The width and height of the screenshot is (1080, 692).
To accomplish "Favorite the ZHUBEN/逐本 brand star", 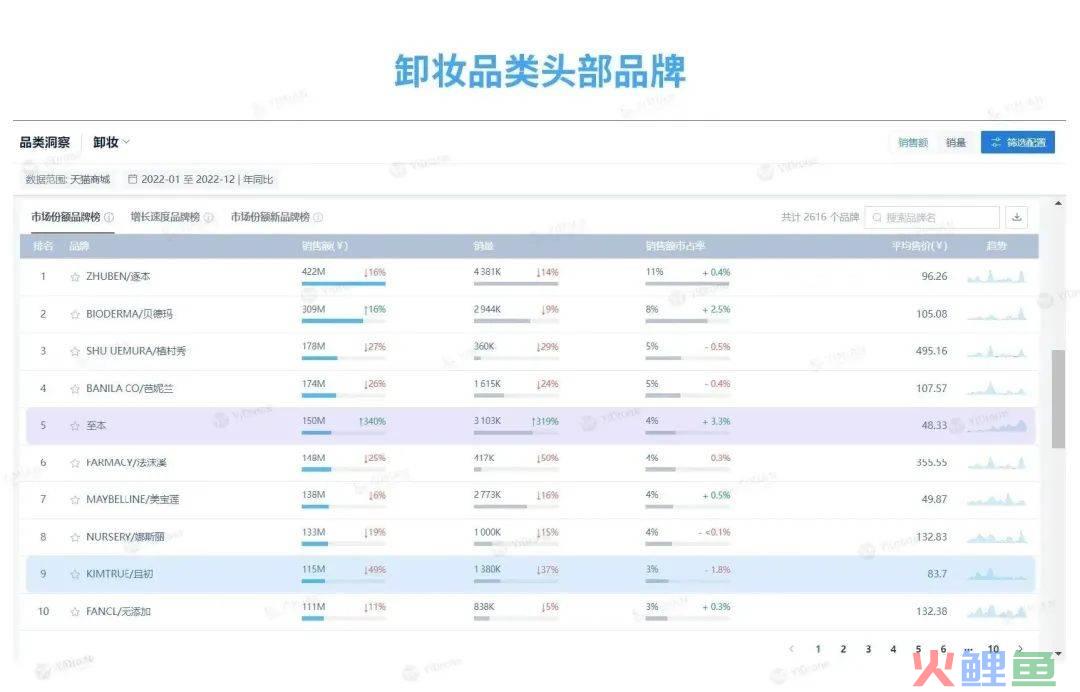I will click(75, 277).
